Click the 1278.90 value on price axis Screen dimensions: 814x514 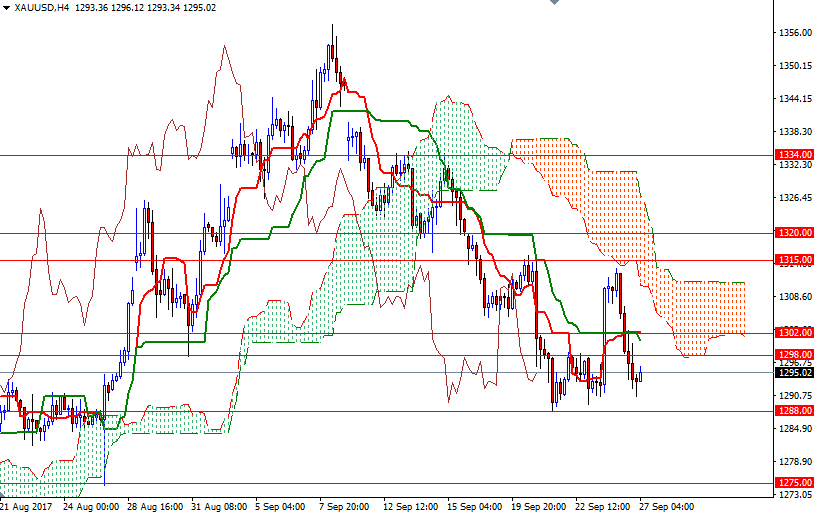pos(793,462)
